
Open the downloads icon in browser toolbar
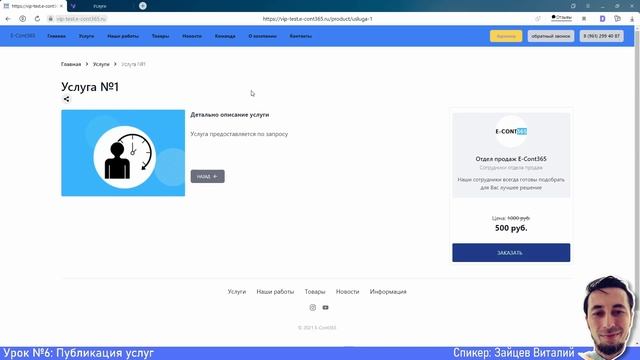tap(632, 19)
